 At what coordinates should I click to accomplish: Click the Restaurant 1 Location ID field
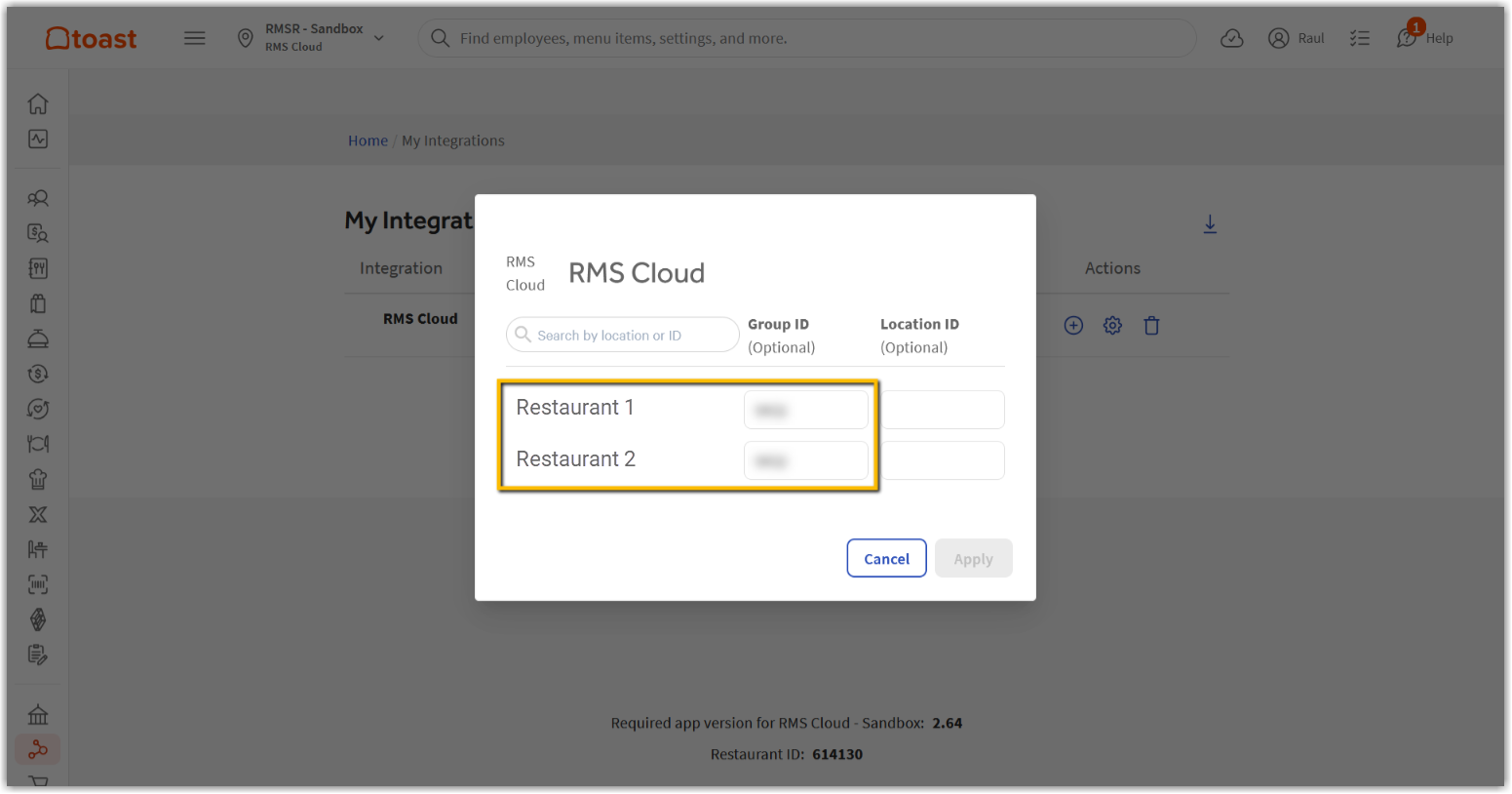944,410
